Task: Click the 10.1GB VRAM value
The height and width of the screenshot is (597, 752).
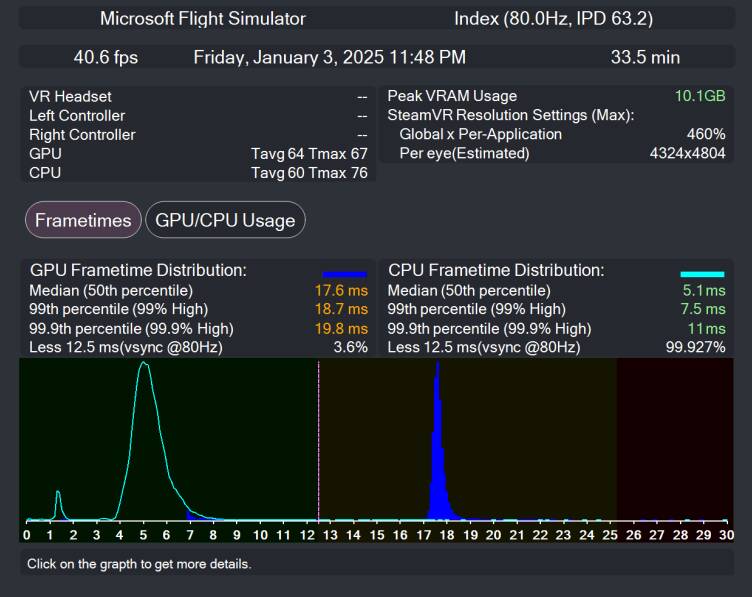Action: [x=700, y=96]
